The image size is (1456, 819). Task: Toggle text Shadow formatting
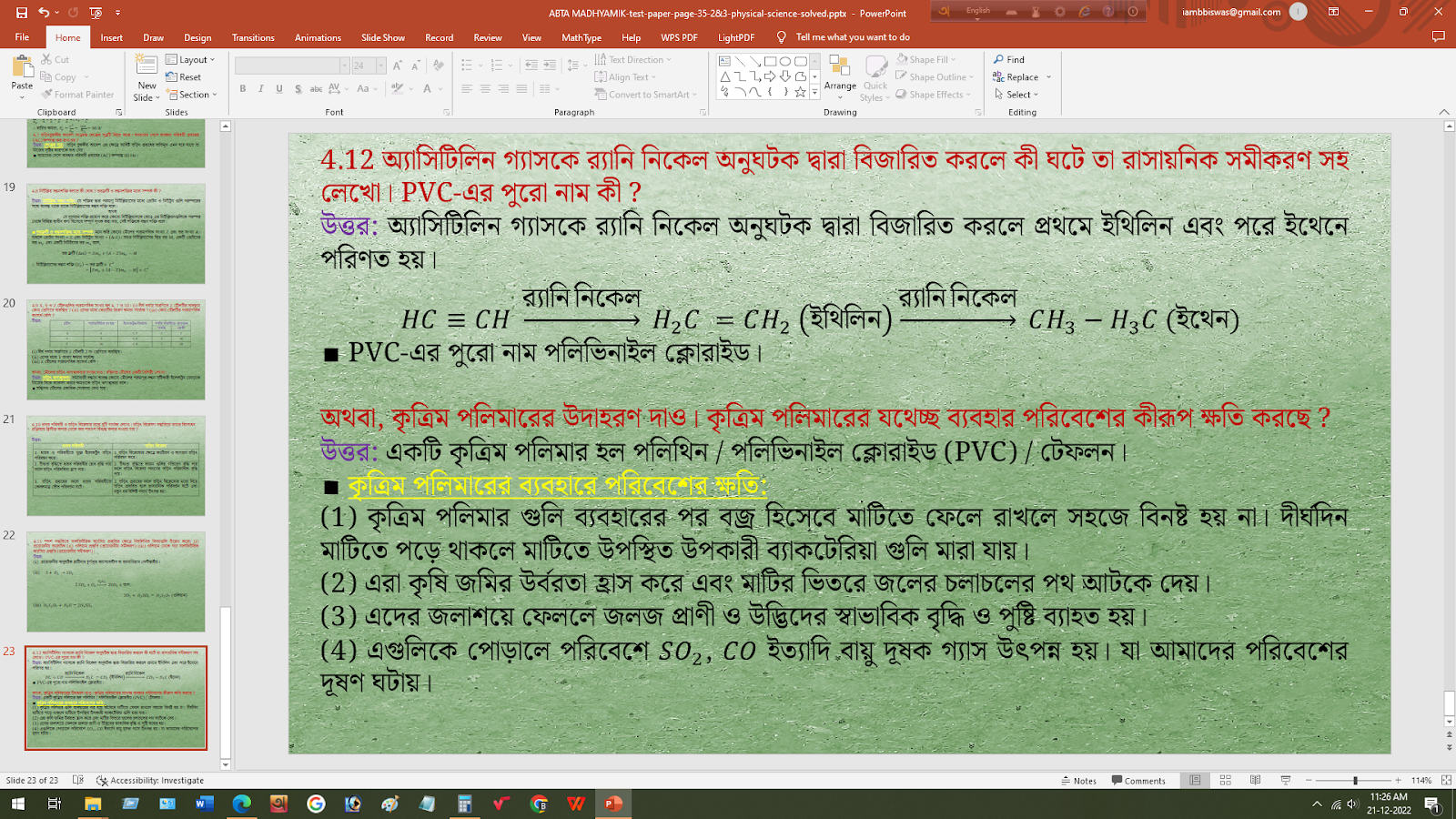298,89
